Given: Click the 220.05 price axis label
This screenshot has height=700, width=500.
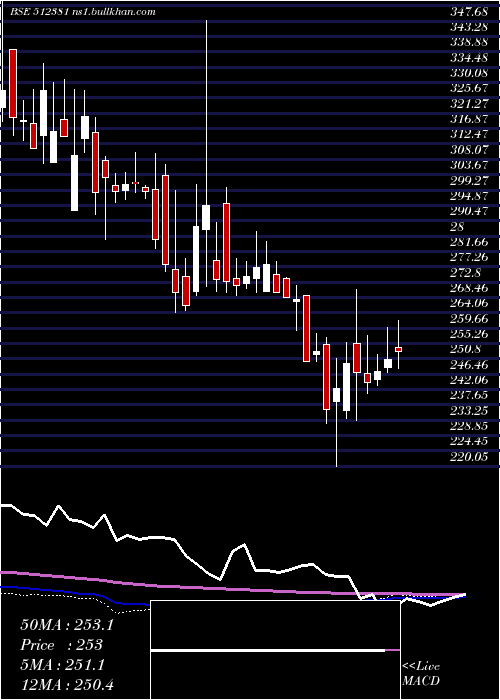Looking at the screenshot, I should tap(468, 456).
